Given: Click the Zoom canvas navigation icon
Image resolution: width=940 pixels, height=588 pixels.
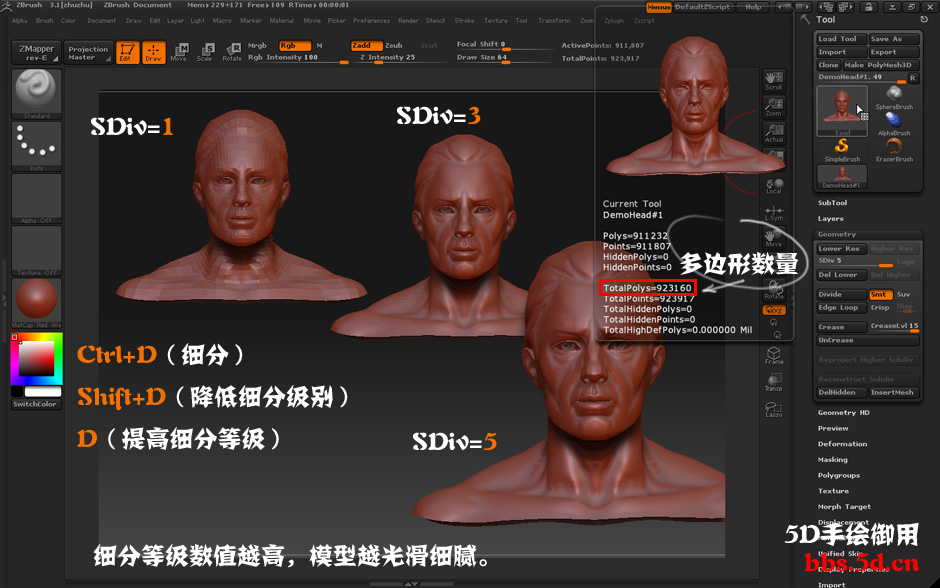Looking at the screenshot, I should coord(774,107).
